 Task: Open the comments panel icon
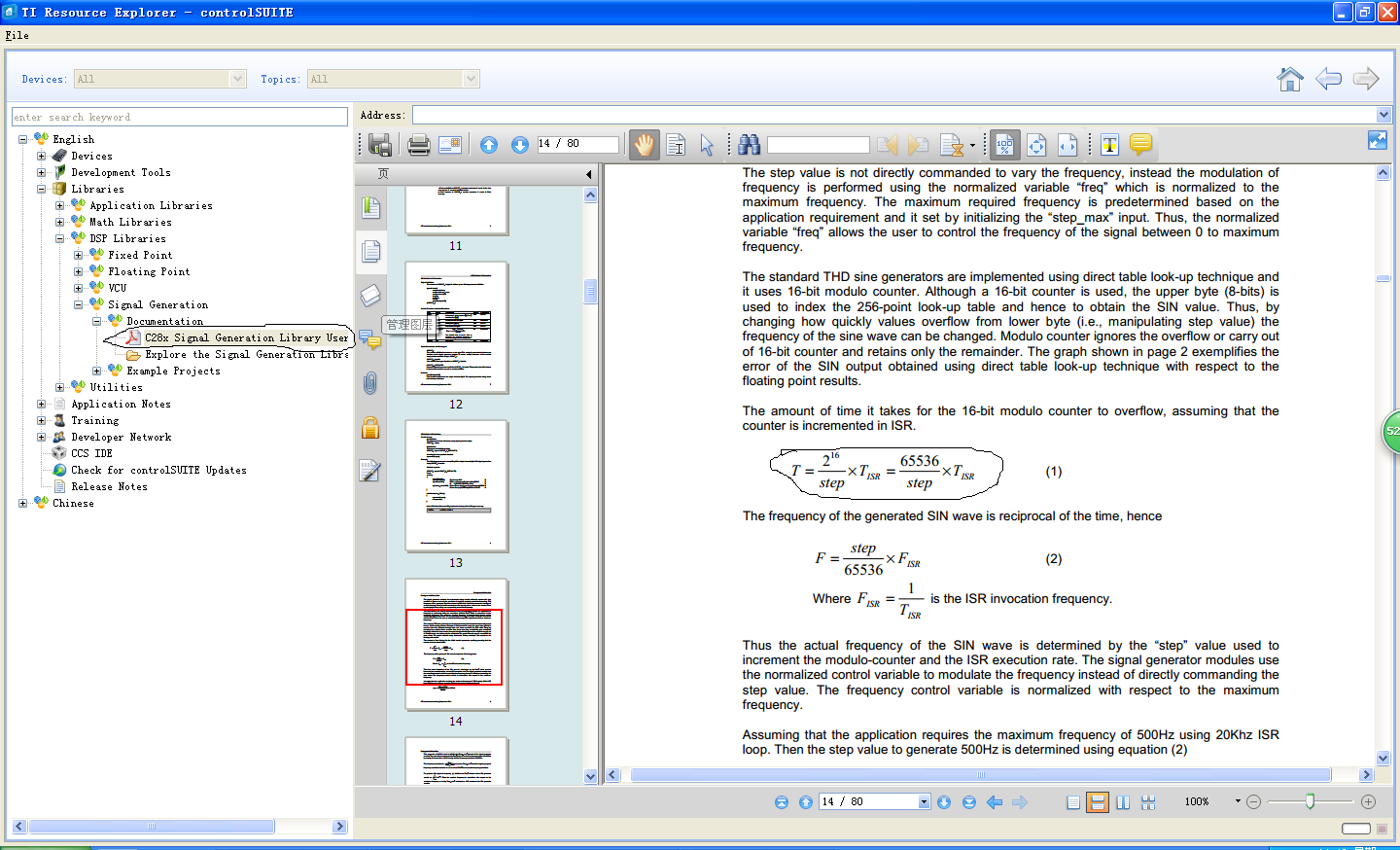coord(370,339)
